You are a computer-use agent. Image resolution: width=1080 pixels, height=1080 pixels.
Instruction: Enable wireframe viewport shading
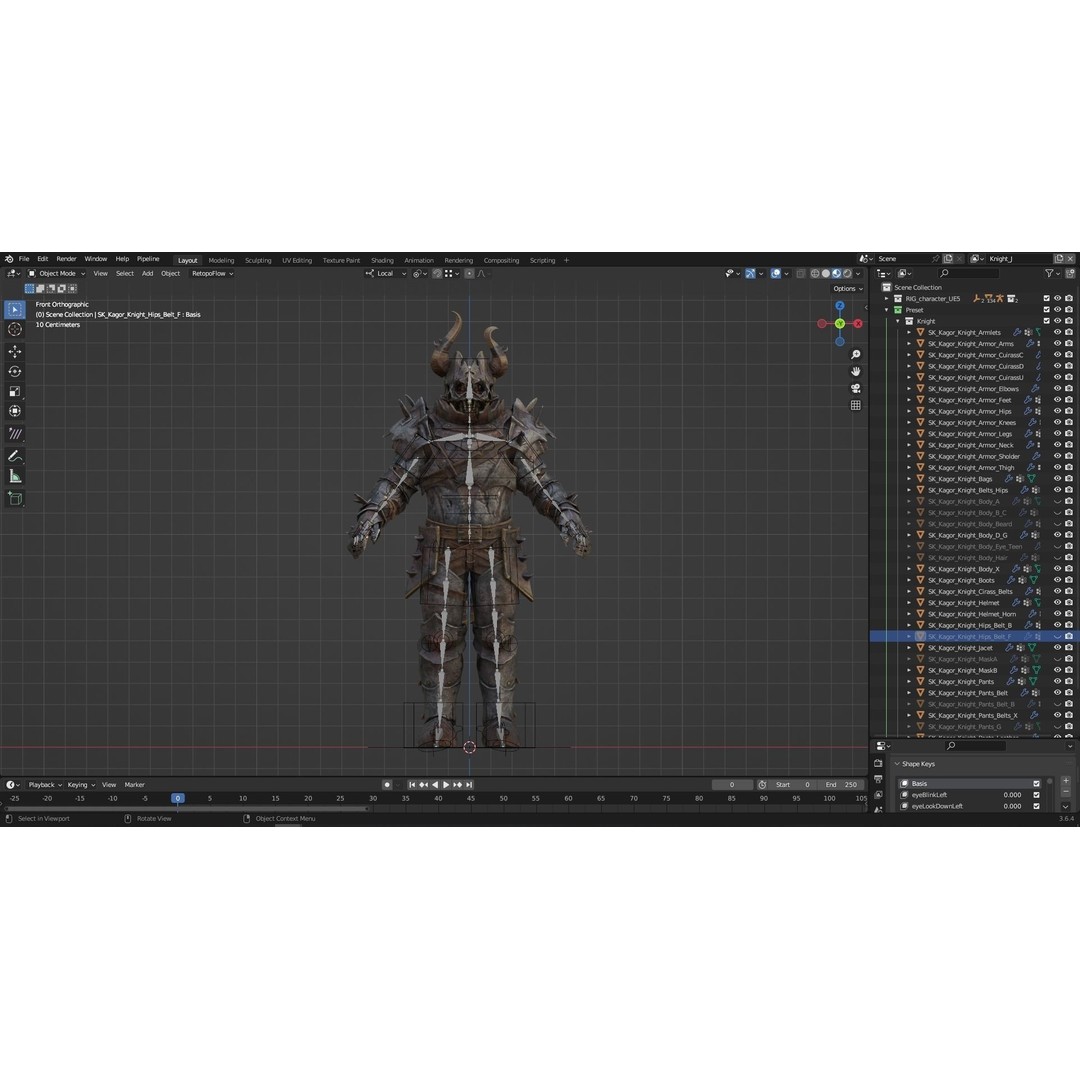coord(815,273)
